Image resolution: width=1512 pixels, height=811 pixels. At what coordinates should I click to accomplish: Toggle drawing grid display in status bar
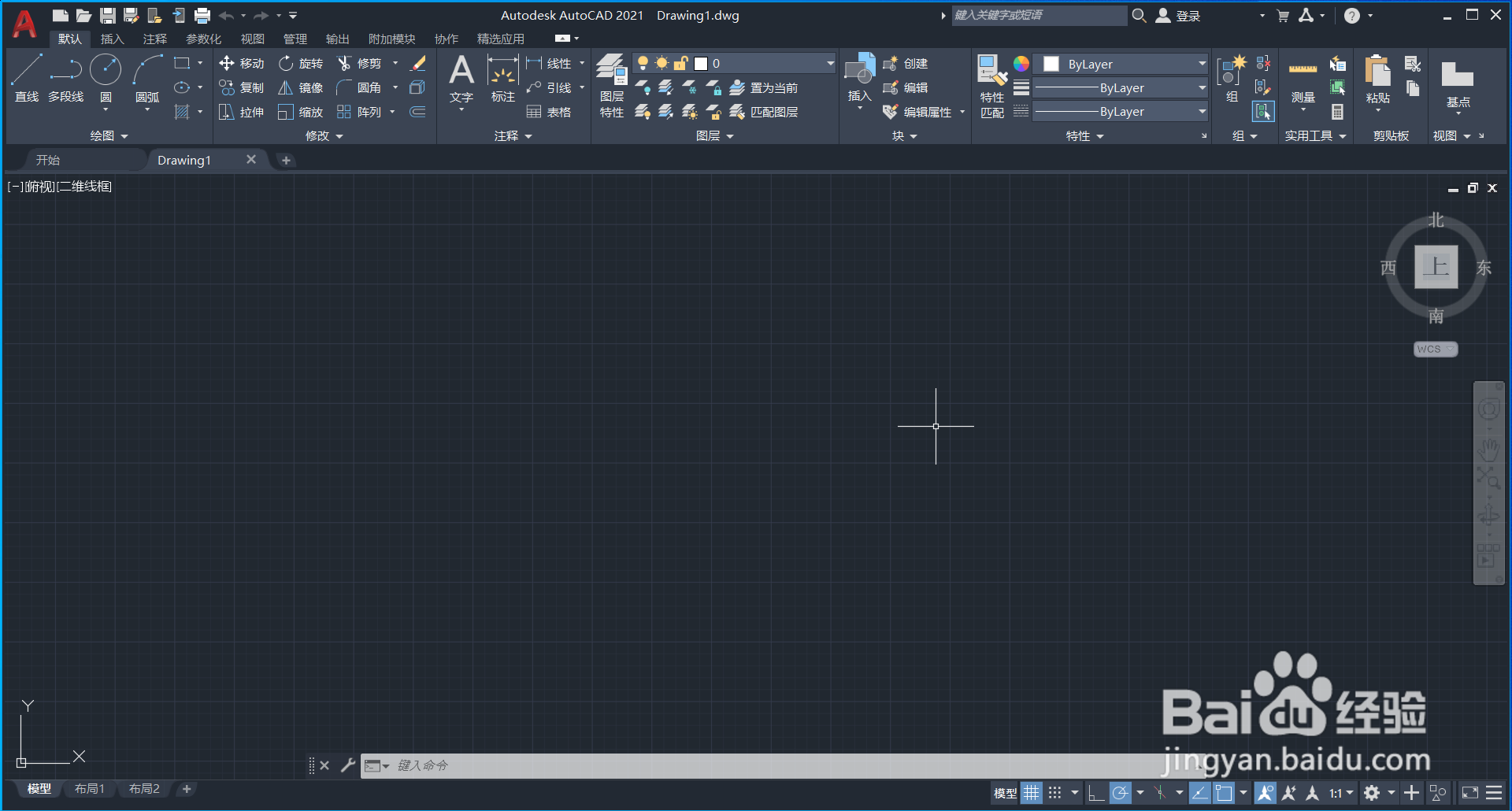click(1032, 793)
